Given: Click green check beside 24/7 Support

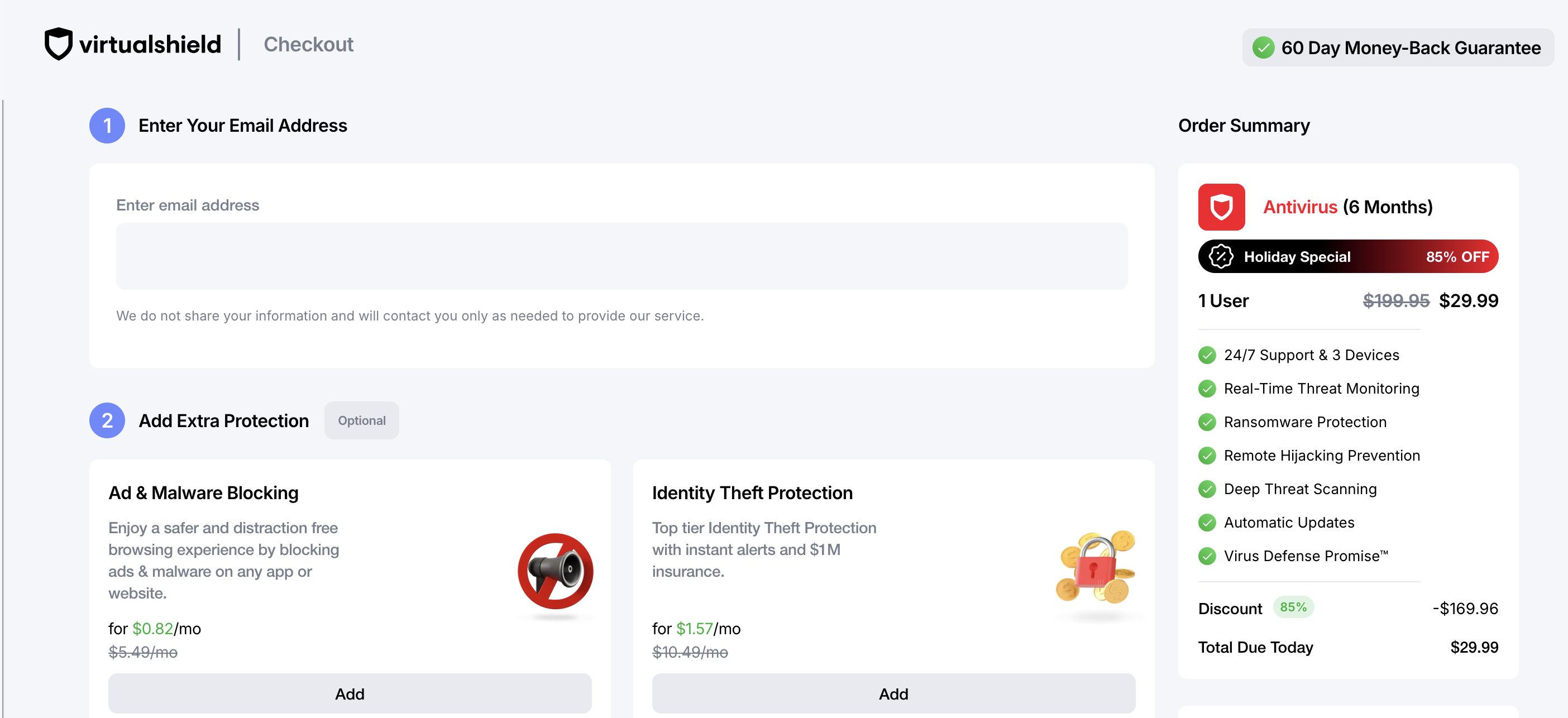Looking at the screenshot, I should pos(1207,355).
